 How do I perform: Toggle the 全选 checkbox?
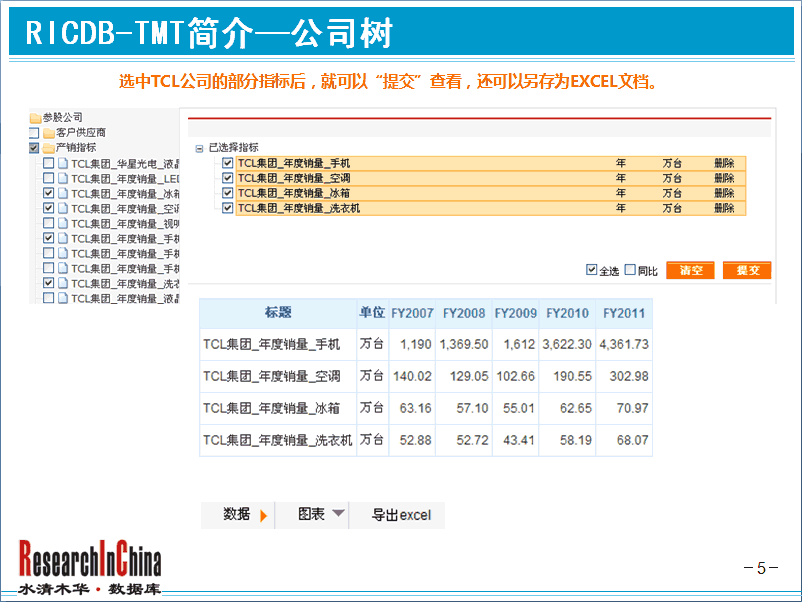591,270
